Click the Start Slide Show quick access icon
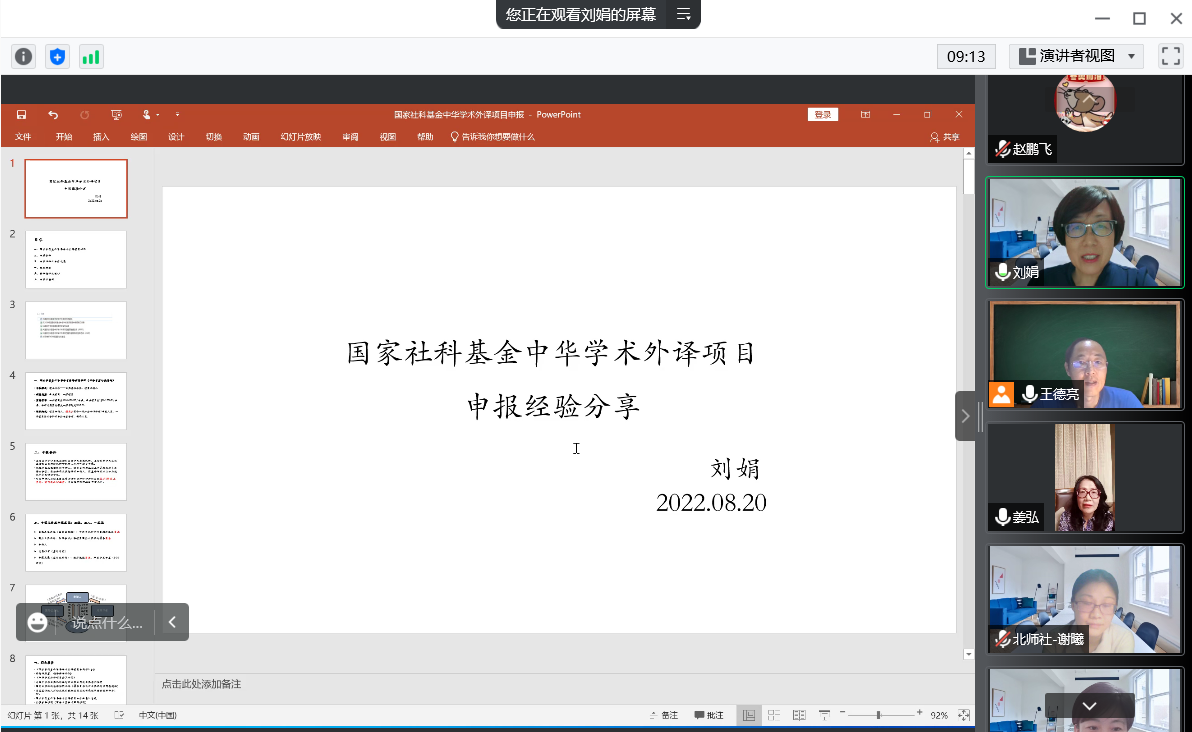1192x732 pixels. coord(115,114)
